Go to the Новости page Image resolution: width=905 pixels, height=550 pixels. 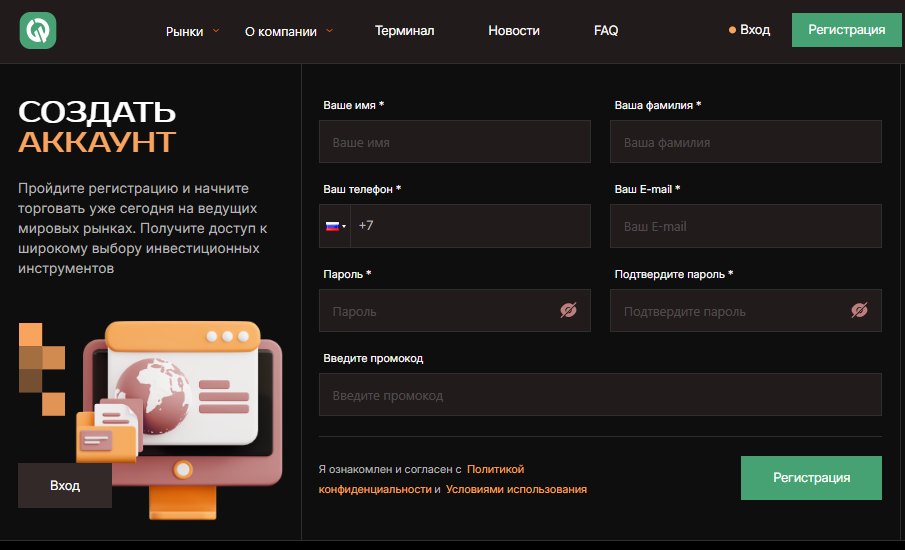click(x=514, y=31)
